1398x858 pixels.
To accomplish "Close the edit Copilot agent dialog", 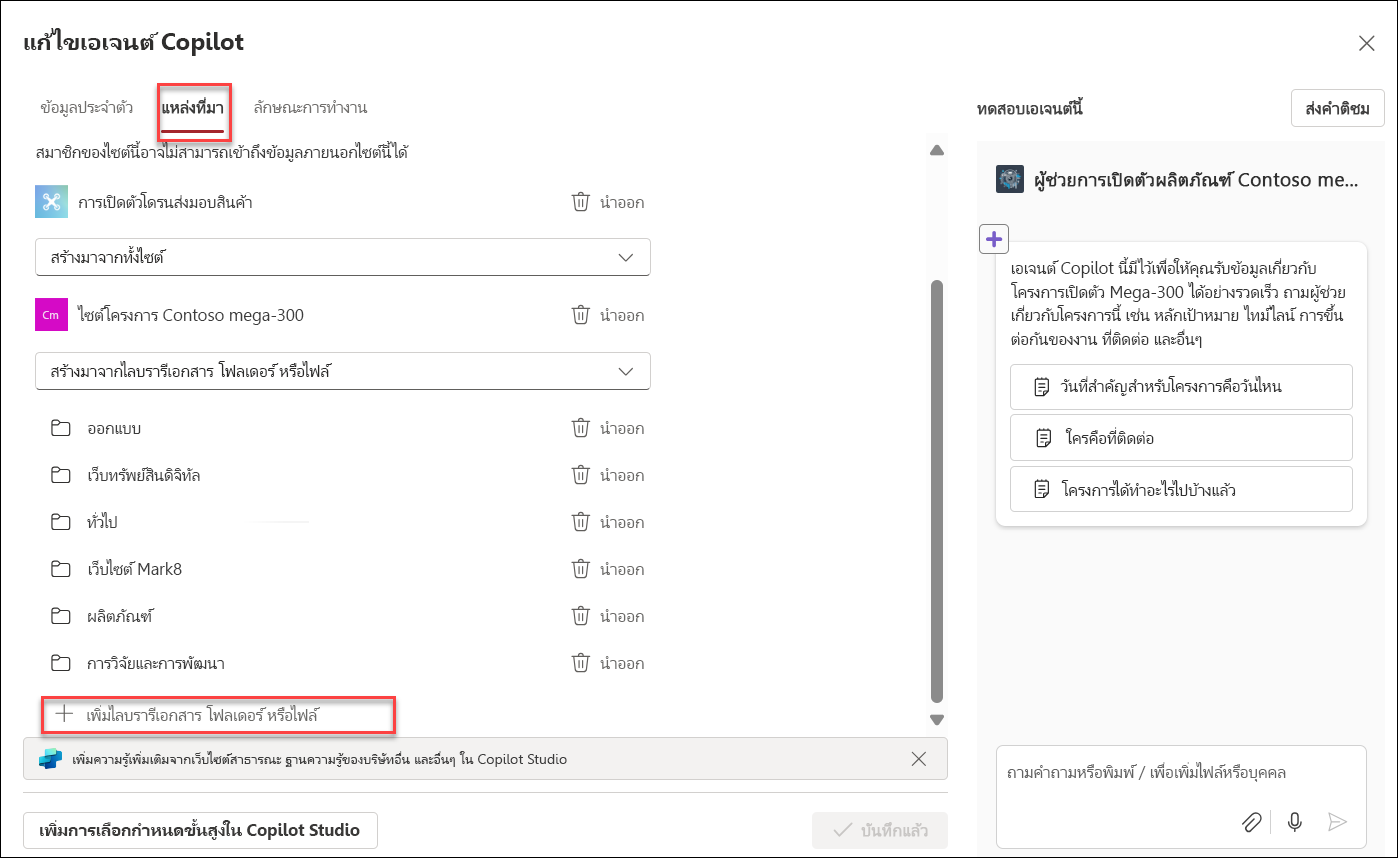I will pyautogui.click(x=1366, y=43).
